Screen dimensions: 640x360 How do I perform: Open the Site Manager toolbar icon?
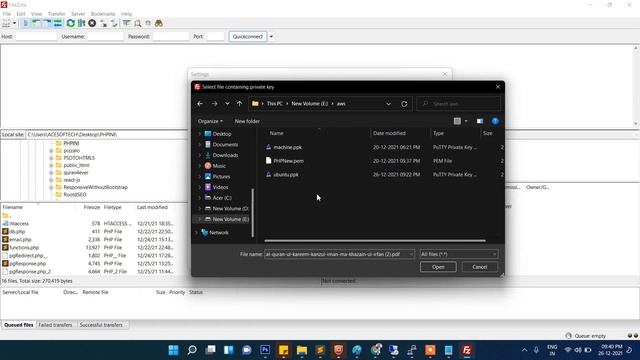(x=6, y=23)
